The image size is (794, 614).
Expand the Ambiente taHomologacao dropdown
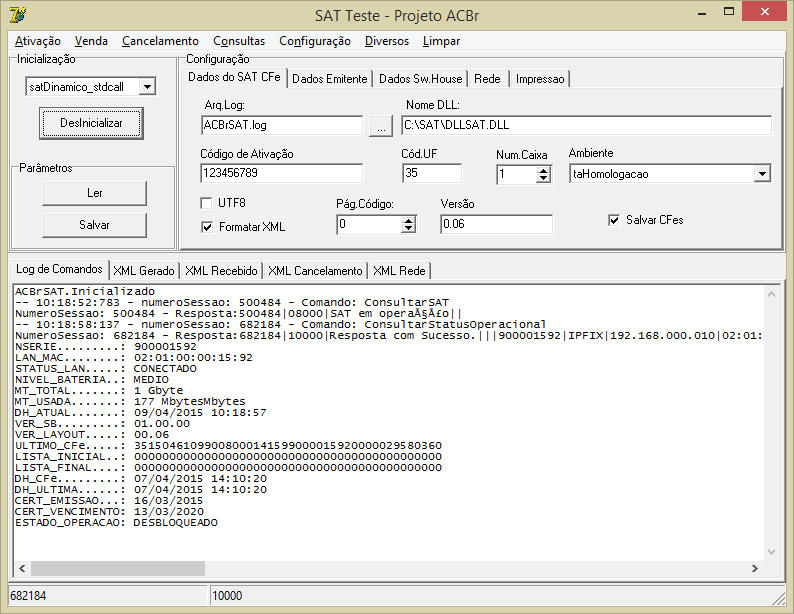[x=762, y=174]
